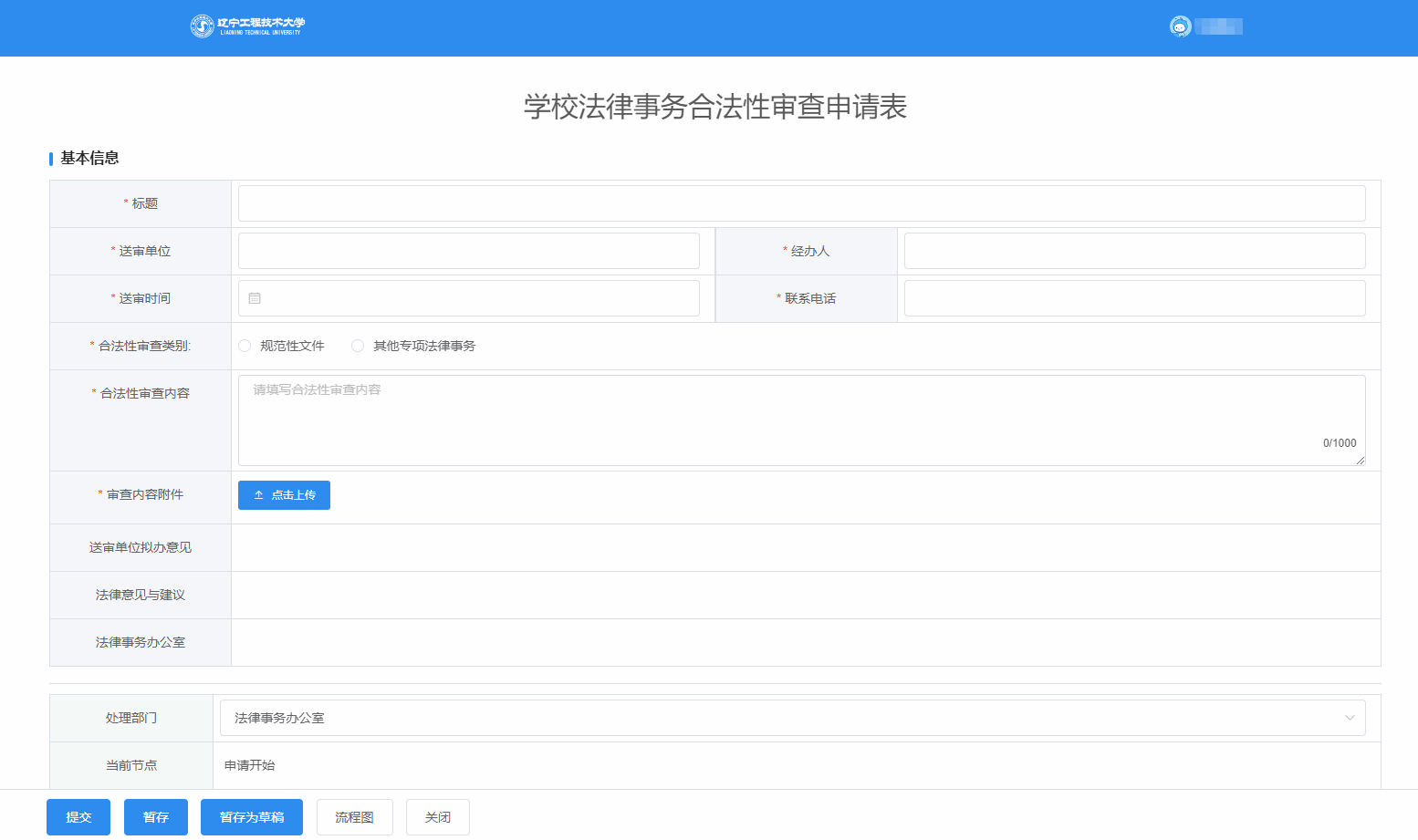Focus the 送审单位 text field
The height and width of the screenshot is (840, 1418).
point(468,251)
